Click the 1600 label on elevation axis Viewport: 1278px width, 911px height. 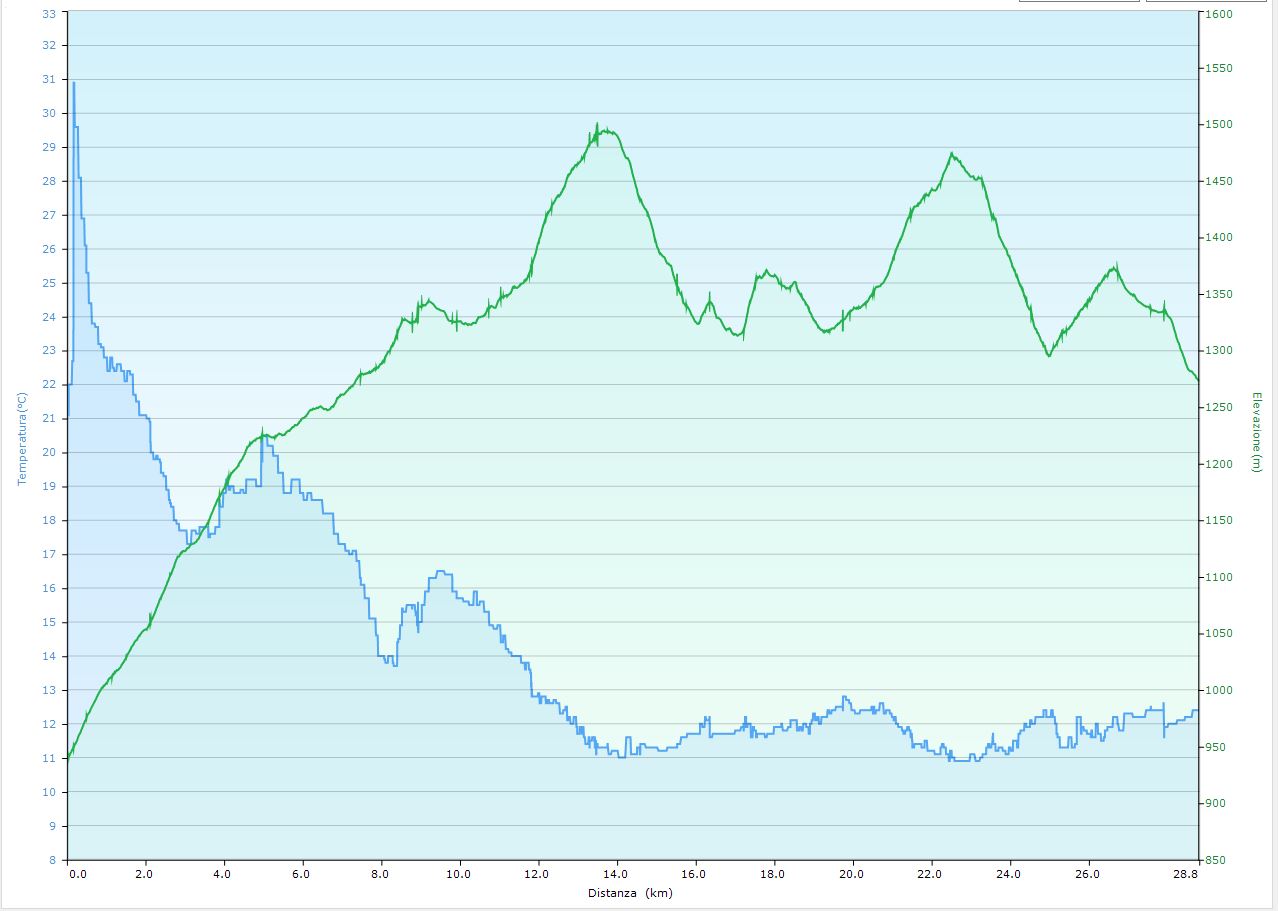click(x=1218, y=14)
